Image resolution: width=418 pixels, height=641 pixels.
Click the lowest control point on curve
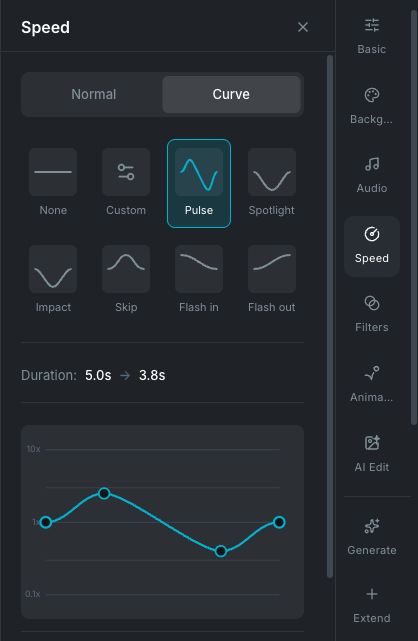(221, 551)
